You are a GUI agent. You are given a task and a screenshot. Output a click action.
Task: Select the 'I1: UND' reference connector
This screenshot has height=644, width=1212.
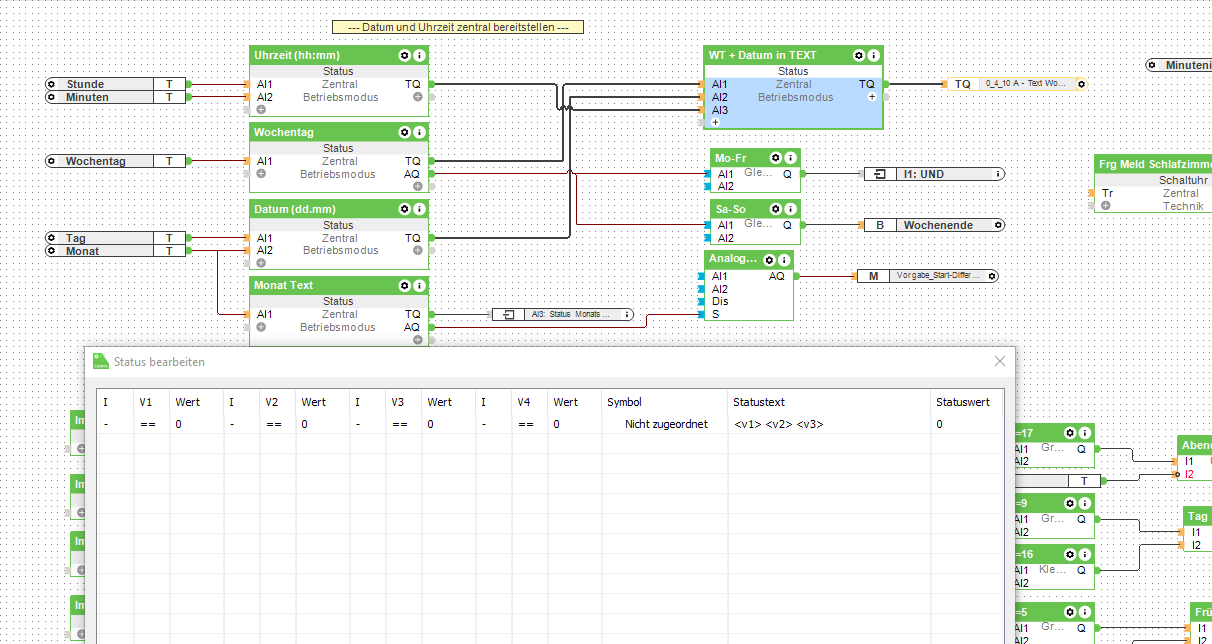coord(933,174)
